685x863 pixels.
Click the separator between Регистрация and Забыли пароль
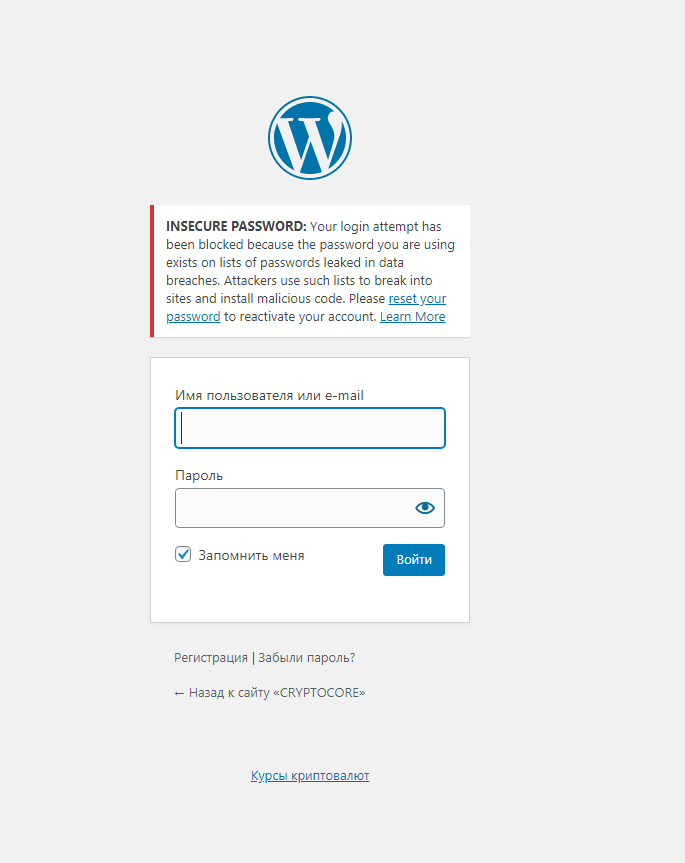pyautogui.click(x=253, y=658)
